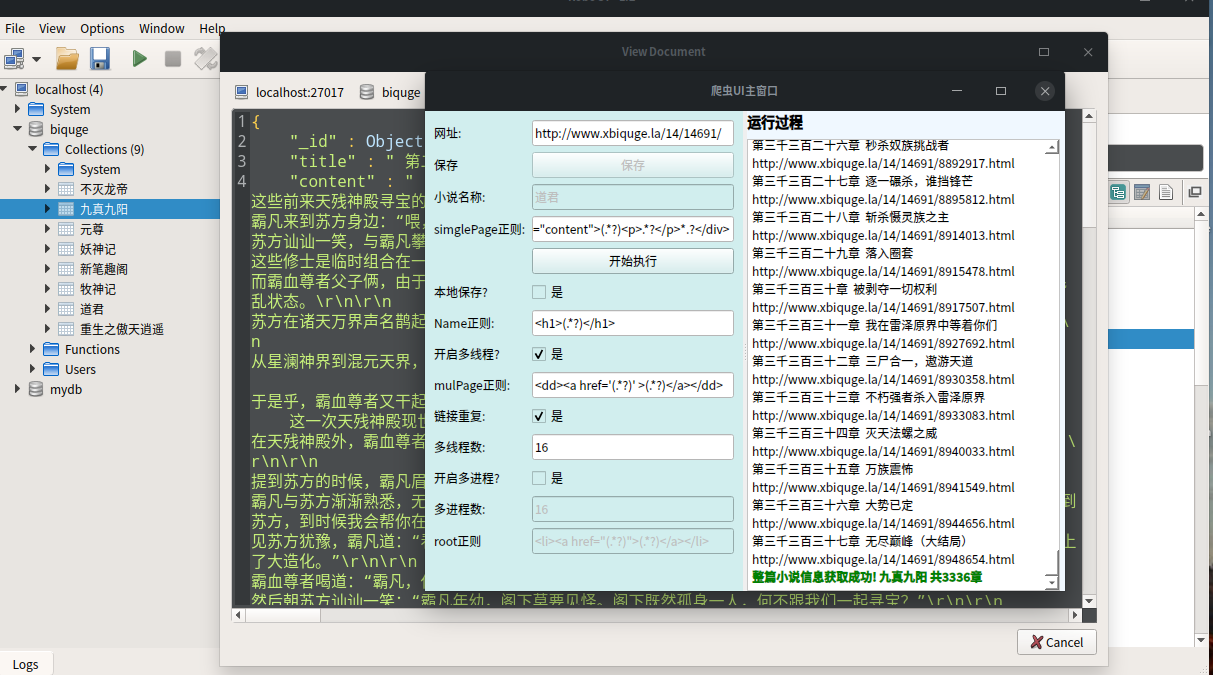1213x675 pixels.
Task: Switch to text view mode icon
Action: [1165, 192]
